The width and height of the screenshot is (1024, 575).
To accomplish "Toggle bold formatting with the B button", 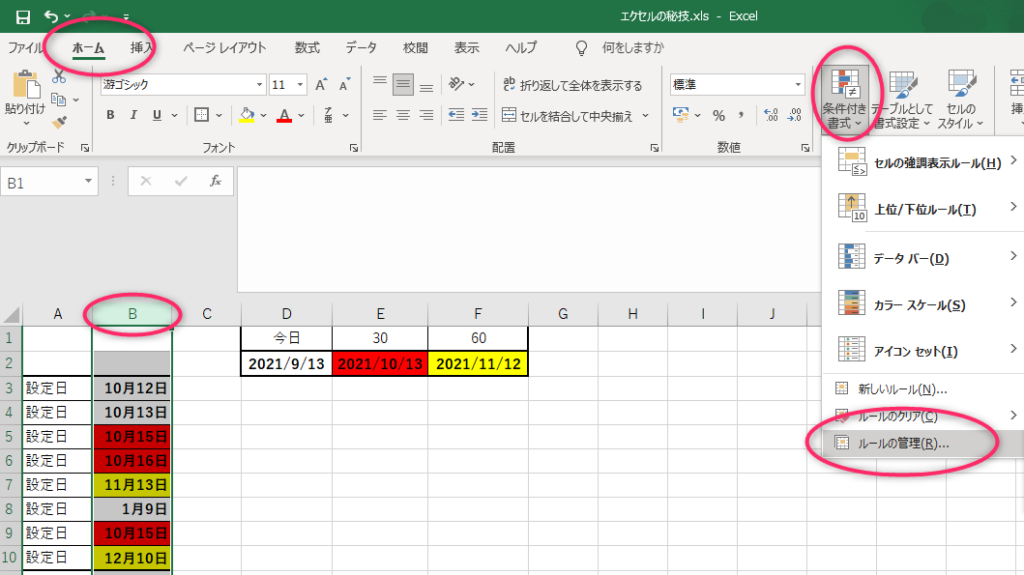I will (111, 116).
